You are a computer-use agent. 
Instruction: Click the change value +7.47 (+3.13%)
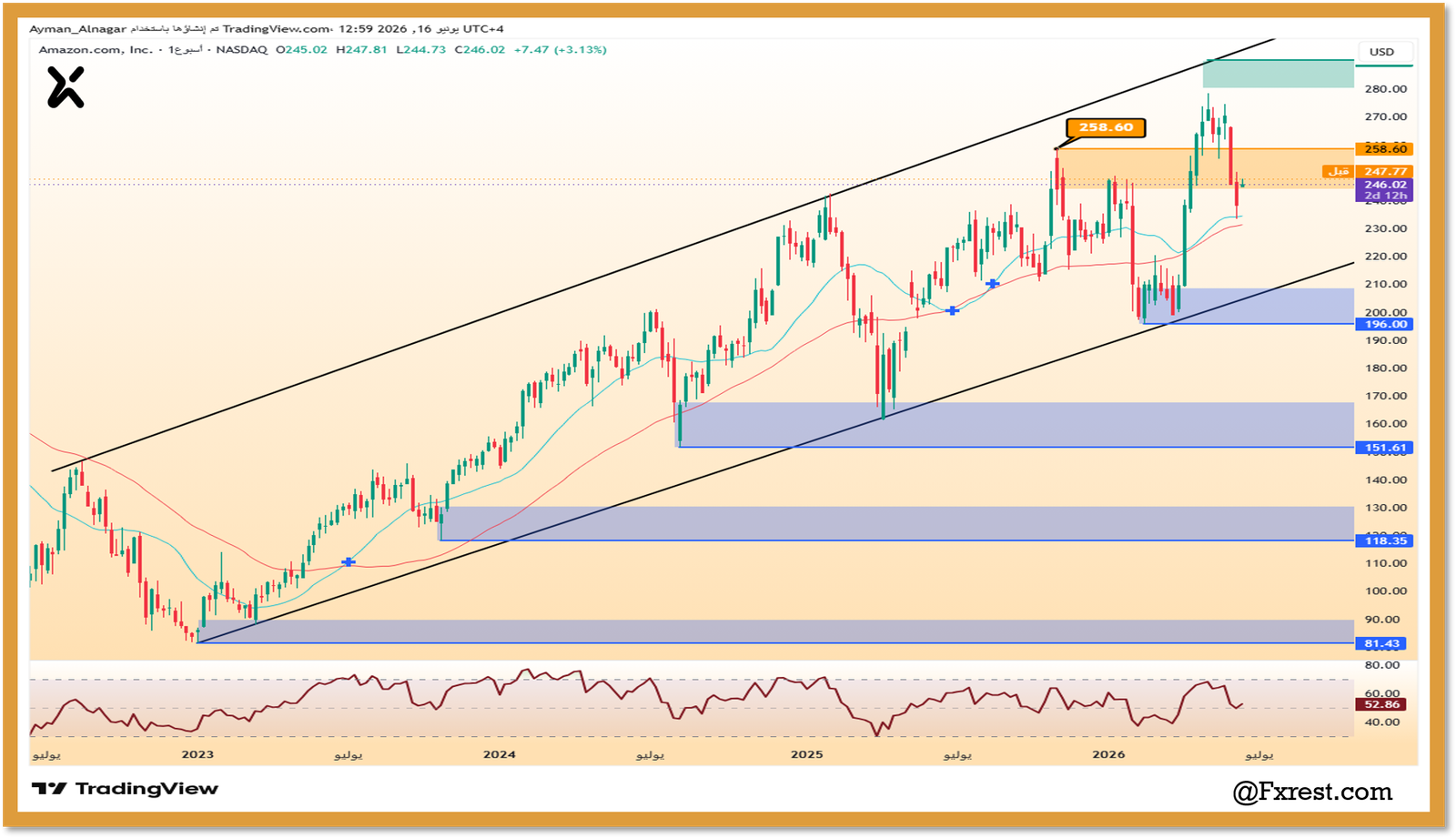click(x=560, y=50)
